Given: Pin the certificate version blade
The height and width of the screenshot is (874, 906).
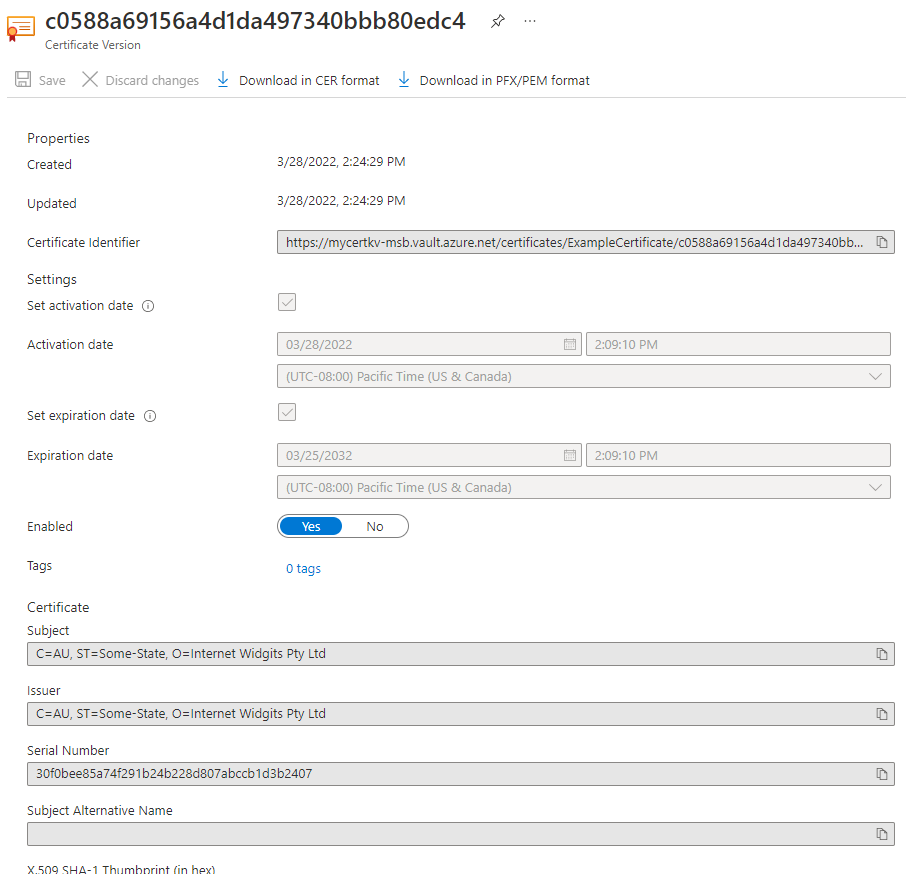Looking at the screenshot, I should click(497, 21).
